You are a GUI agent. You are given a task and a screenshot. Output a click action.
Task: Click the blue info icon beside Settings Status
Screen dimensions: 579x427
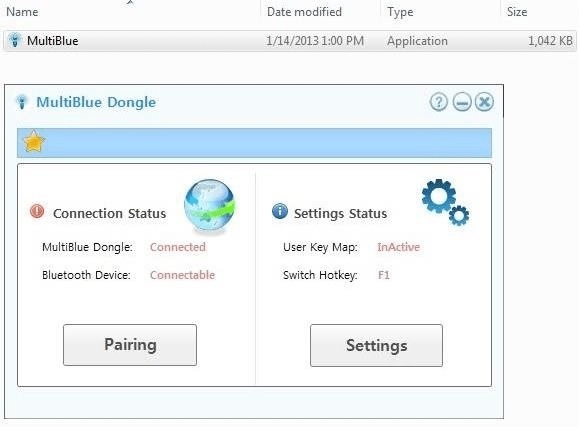click(x=280, y=212)
